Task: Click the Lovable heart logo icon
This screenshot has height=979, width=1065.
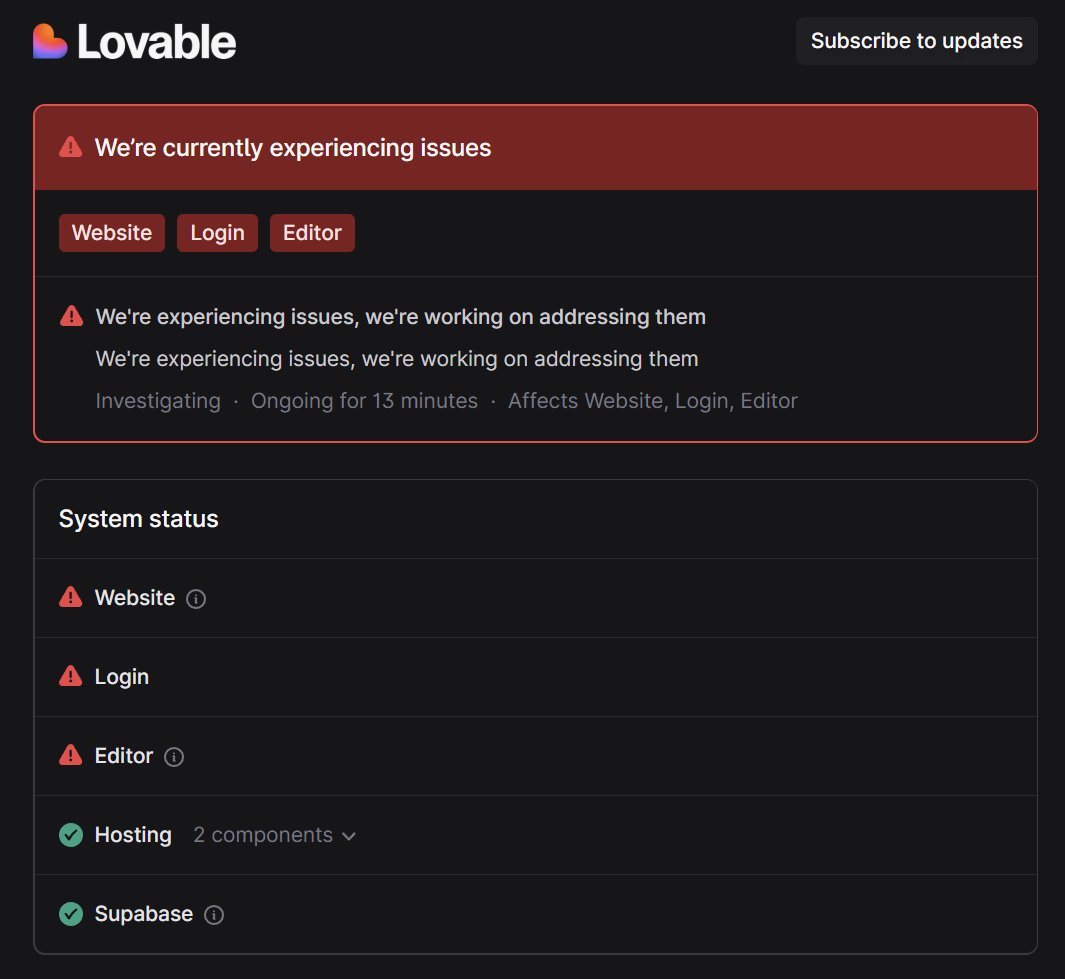Action: (50, 41)
